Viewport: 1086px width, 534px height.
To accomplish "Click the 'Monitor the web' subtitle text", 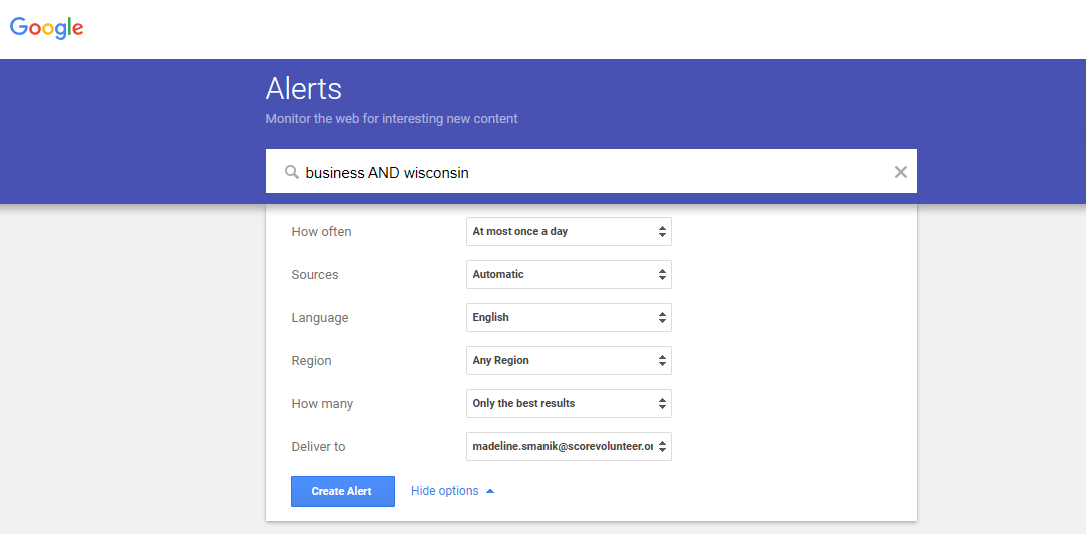I will tap(391, 118).
